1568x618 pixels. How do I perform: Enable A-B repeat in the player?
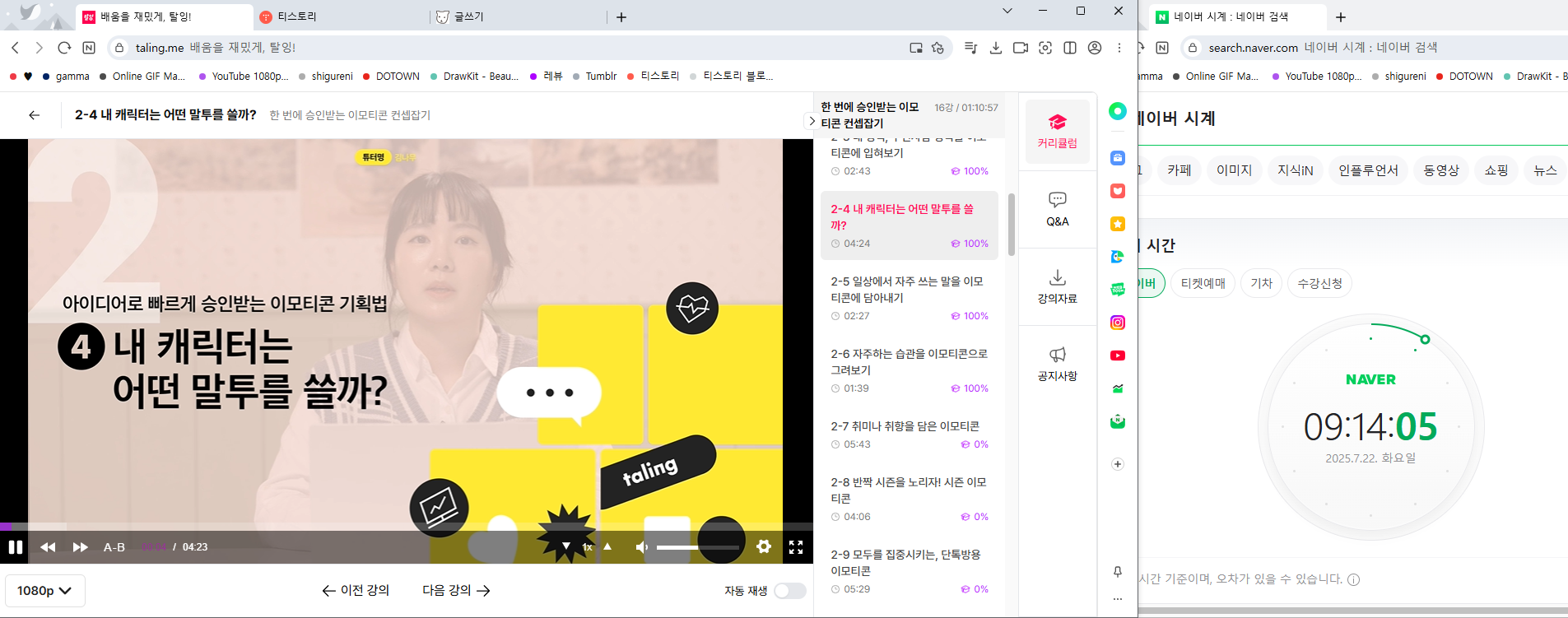pos(114,547)
